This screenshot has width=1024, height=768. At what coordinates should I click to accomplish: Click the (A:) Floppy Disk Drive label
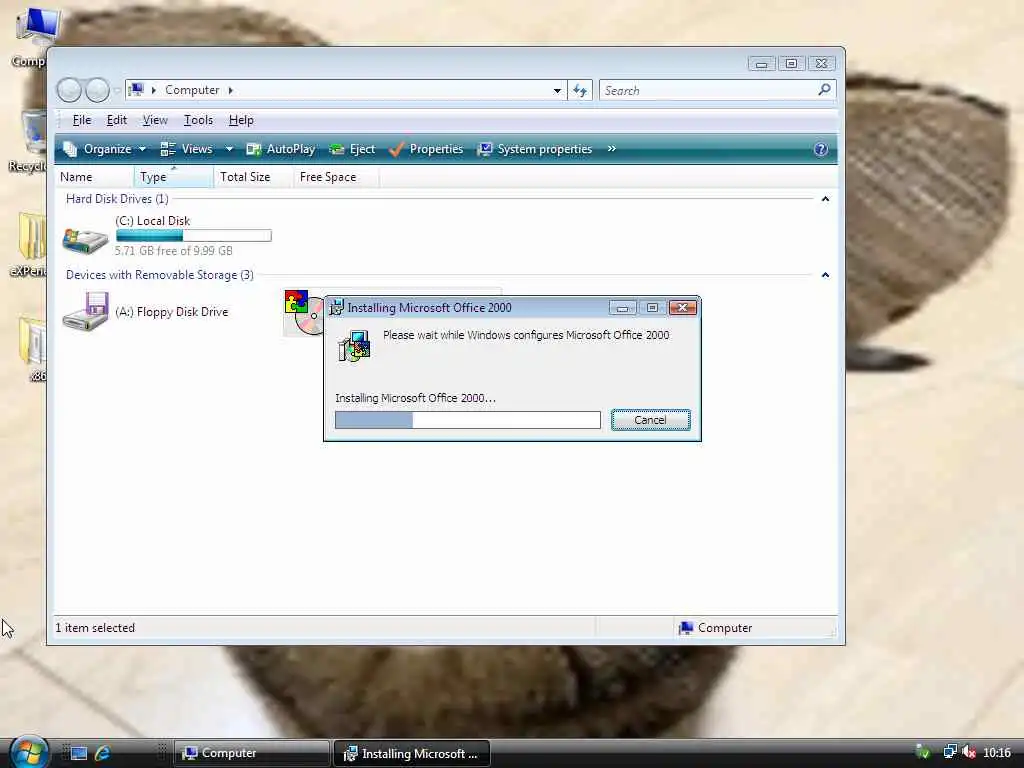point(172,312)
